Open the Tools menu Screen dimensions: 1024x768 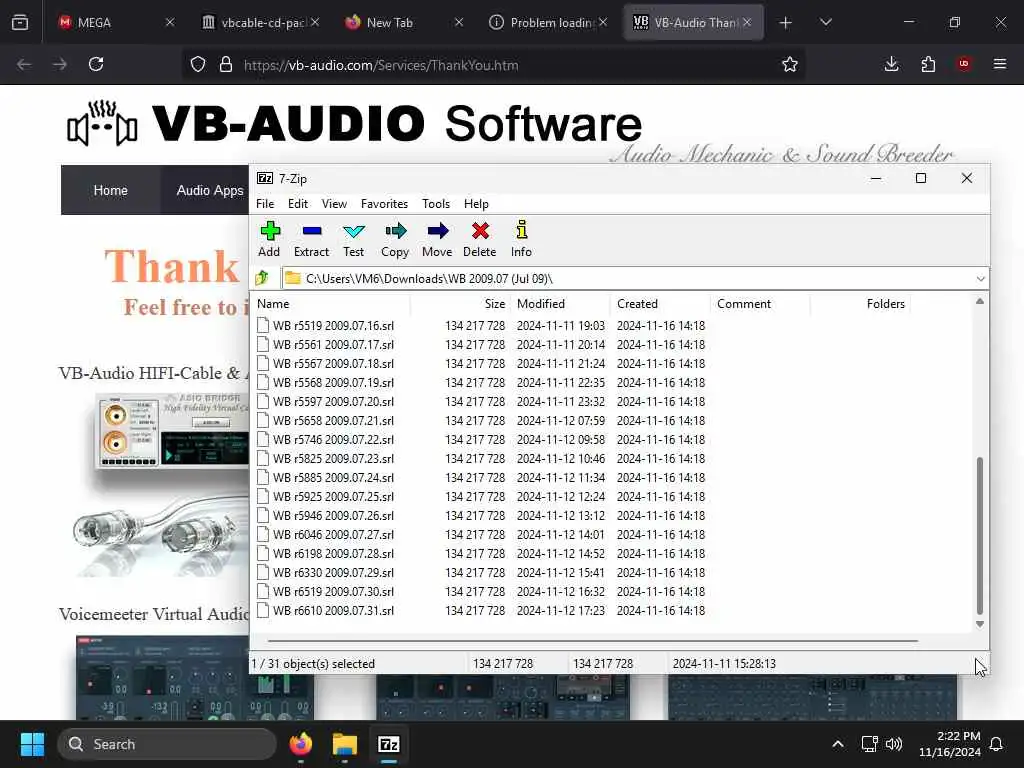click(x=436, y=204)
